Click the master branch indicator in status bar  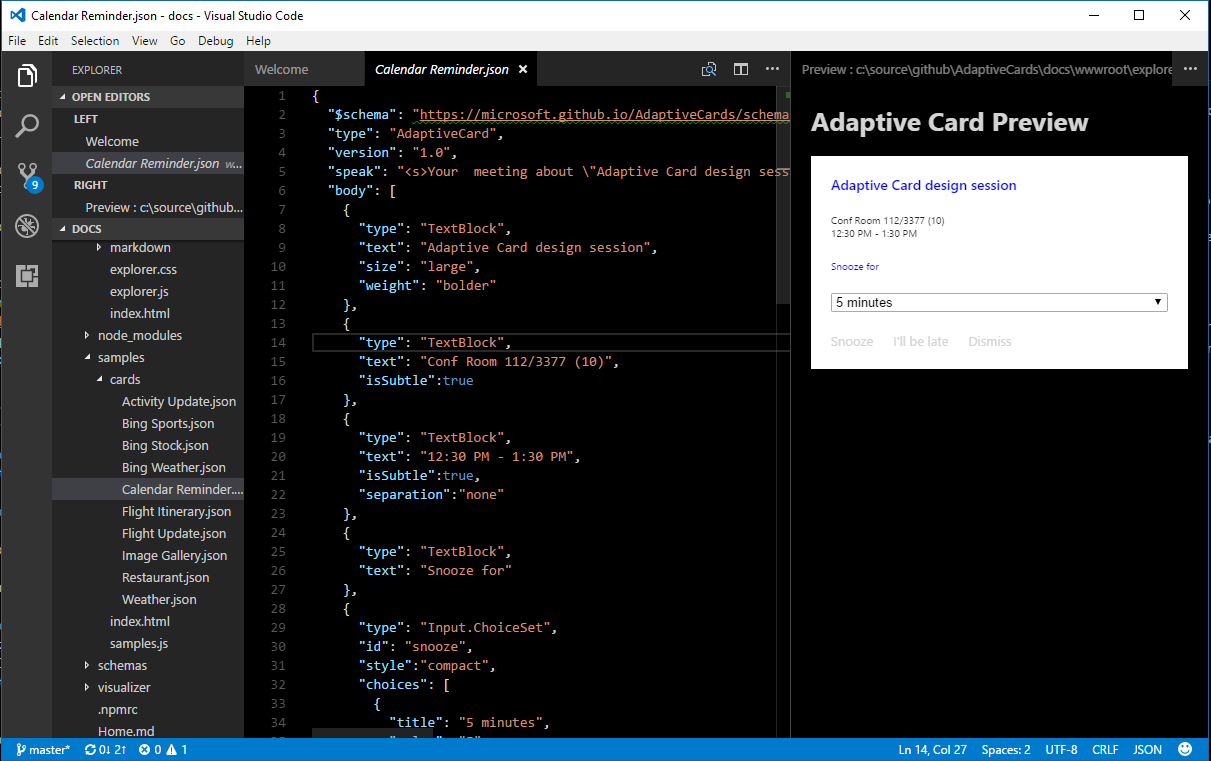click(x=42, y=749)
